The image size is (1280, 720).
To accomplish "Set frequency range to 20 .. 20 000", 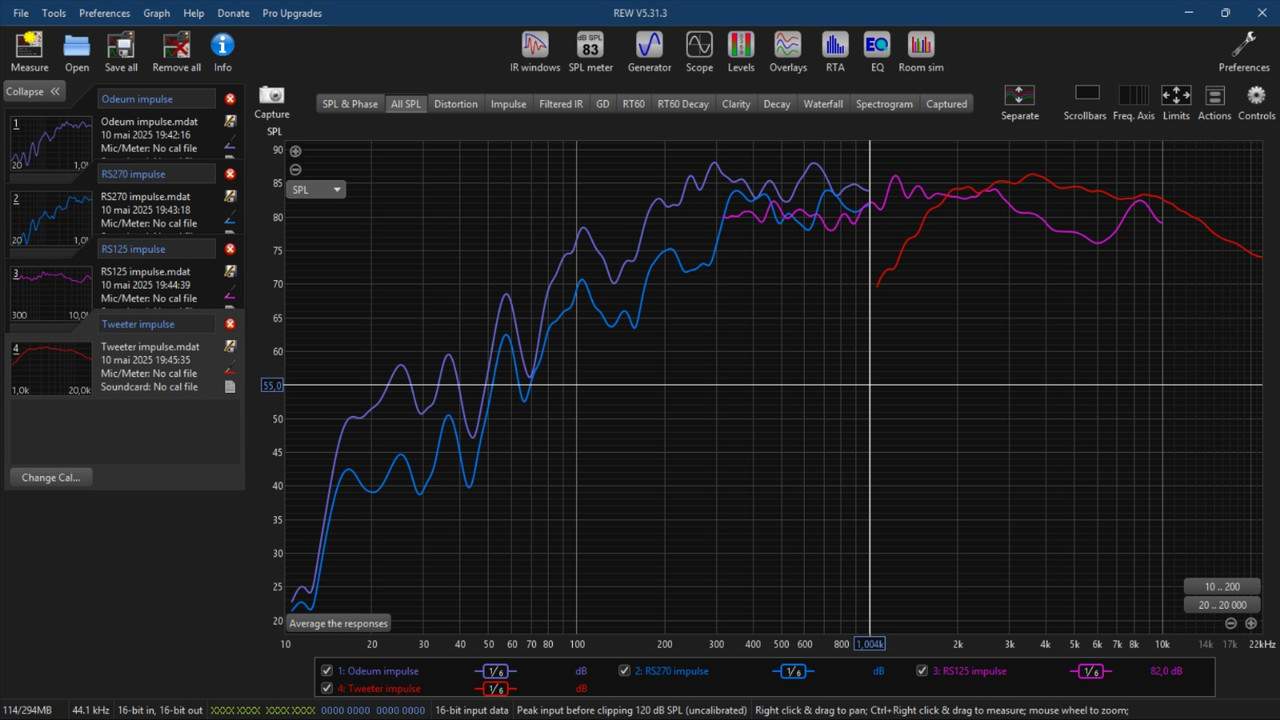I will click(x=1222, y=605).
